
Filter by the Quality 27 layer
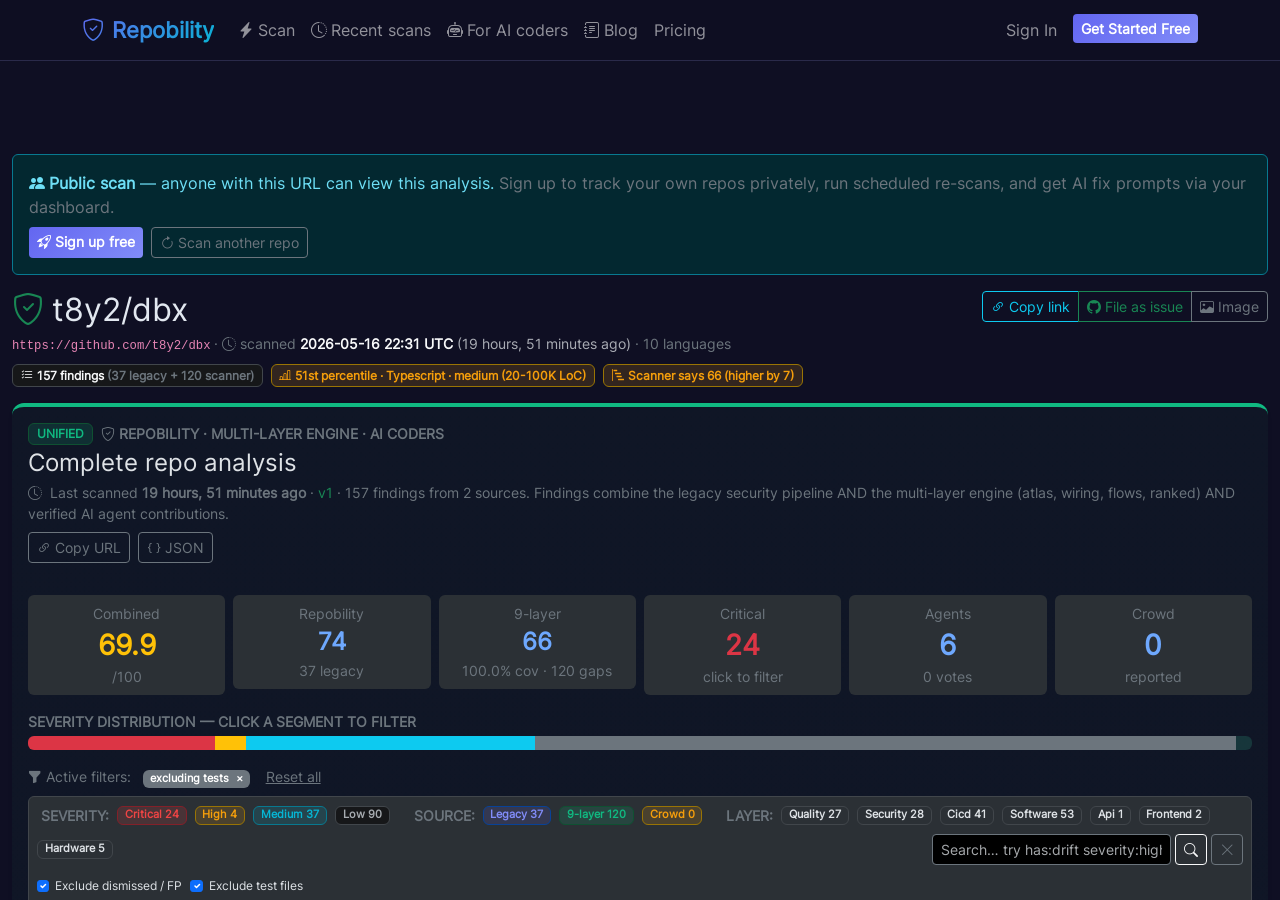point(815,815)
